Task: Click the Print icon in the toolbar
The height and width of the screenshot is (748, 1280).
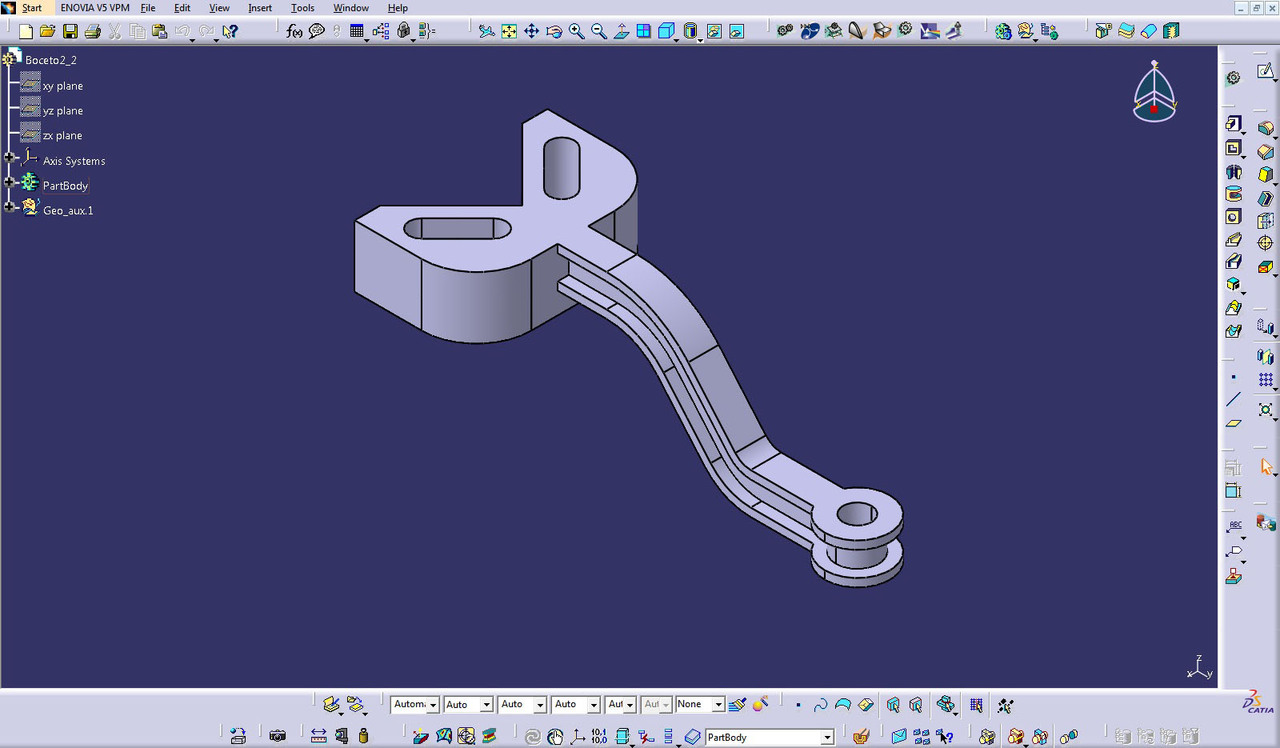Action: 93,31
